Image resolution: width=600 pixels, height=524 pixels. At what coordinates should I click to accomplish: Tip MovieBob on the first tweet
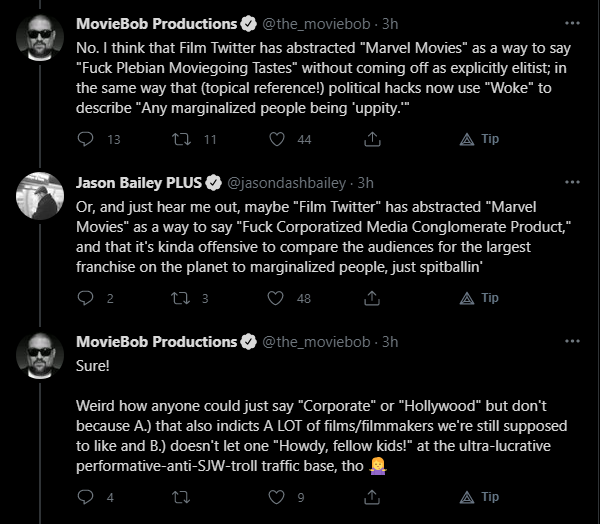479,139
